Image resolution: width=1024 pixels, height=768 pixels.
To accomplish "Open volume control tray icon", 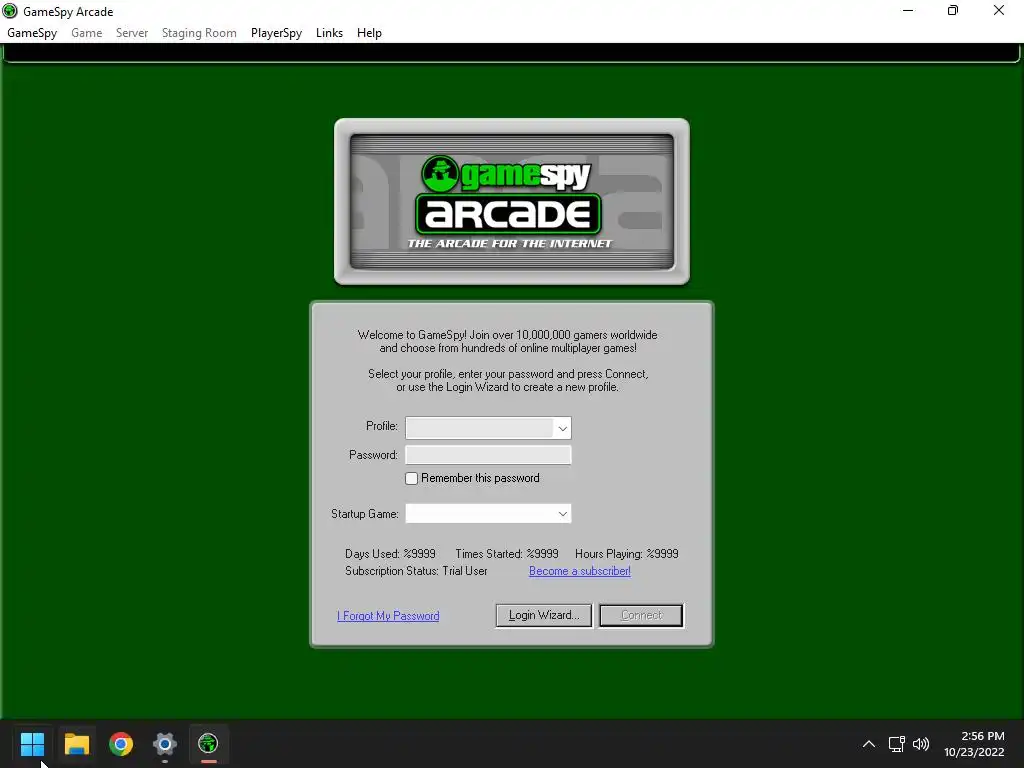I will coord(921,744).
